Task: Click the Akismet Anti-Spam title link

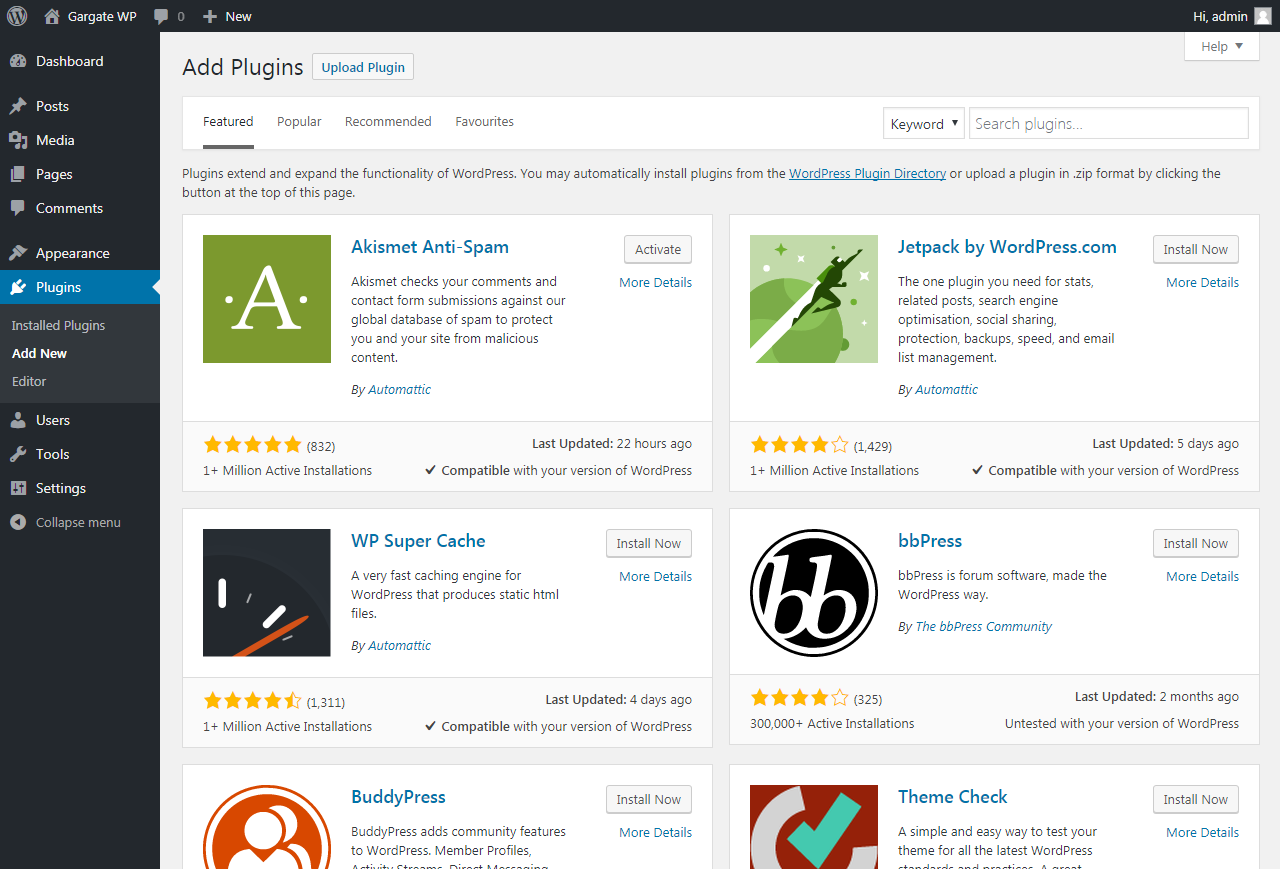Action: click(x=430, y=247)
